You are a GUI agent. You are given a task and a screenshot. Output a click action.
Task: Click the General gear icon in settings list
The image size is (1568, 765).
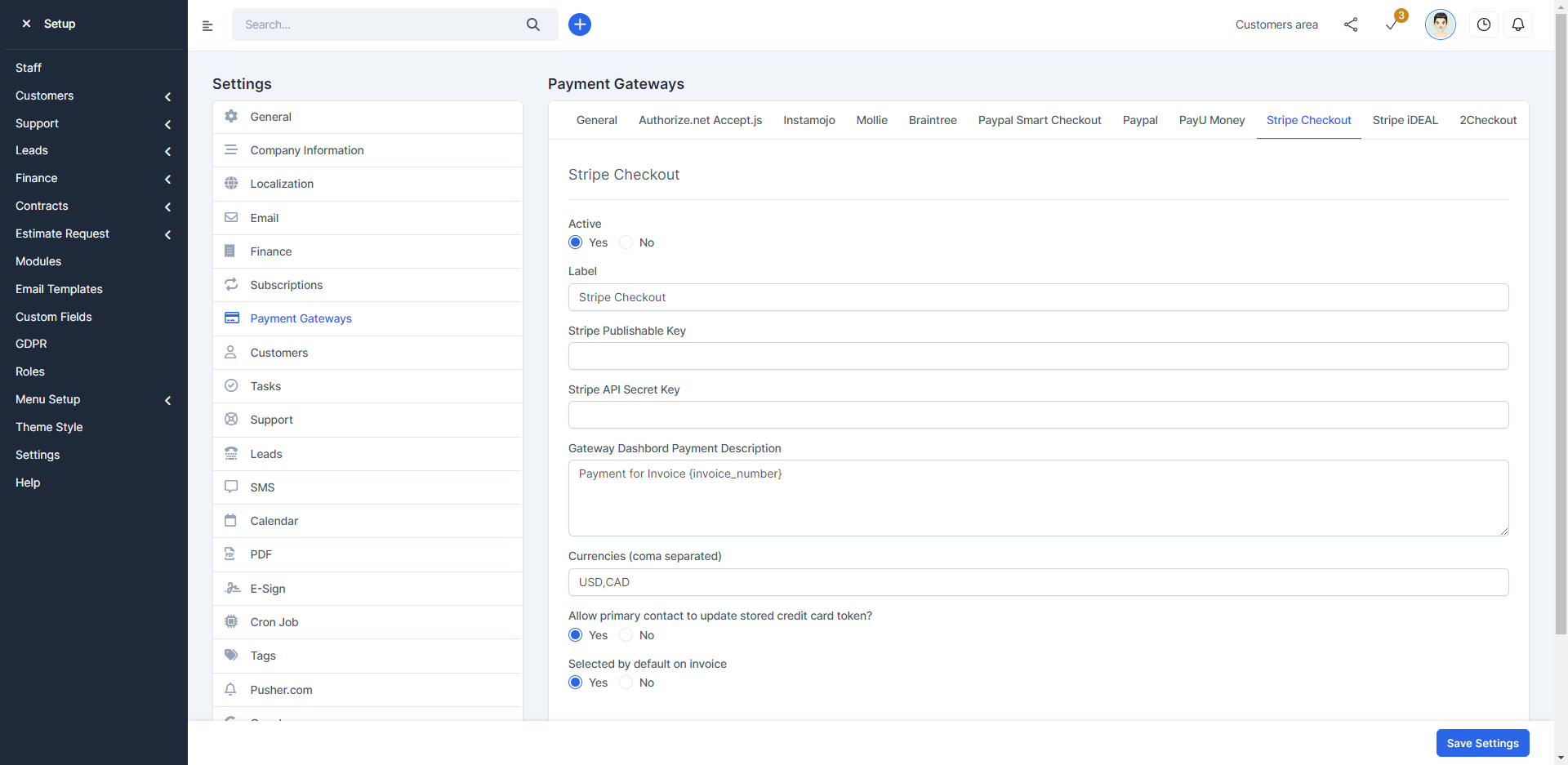(x=231, y=117)
